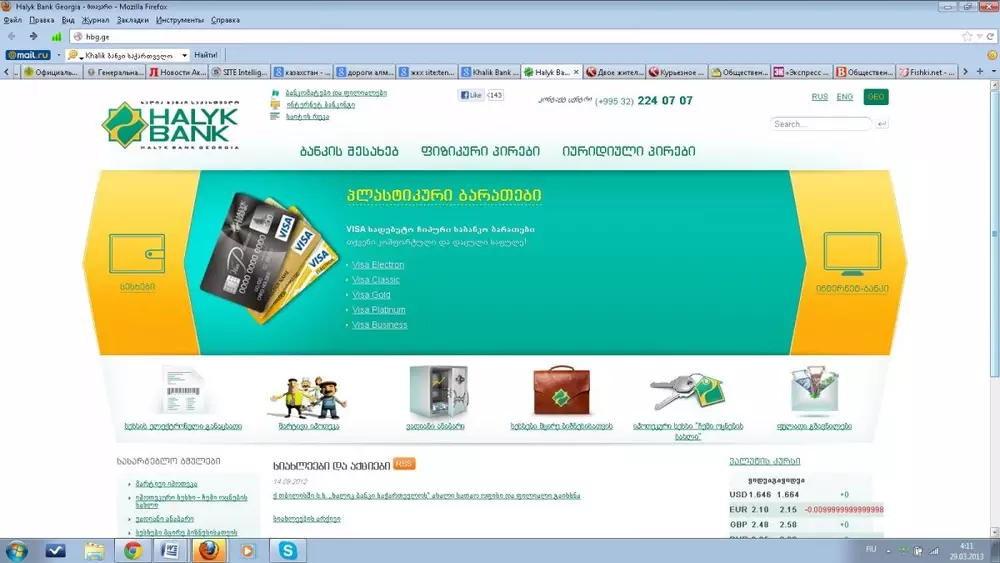Click the steel safe icon
The height and width of the screenshot is (563, 1000).
click(x=436, y=391)
